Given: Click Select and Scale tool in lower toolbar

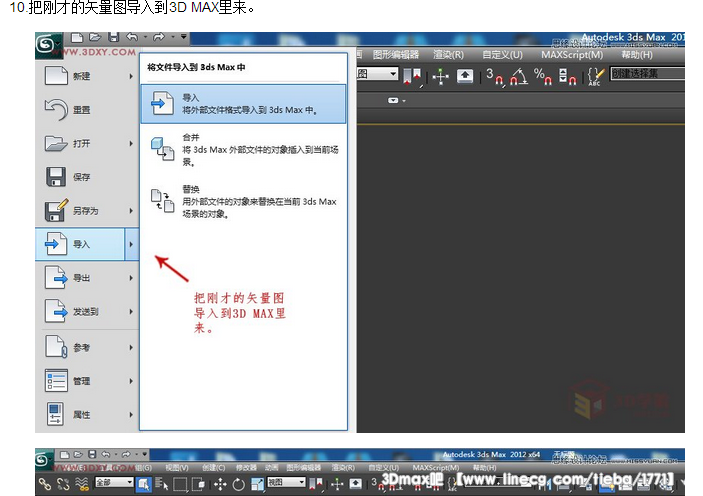Looking at the screenshot, I should point(257,484).
